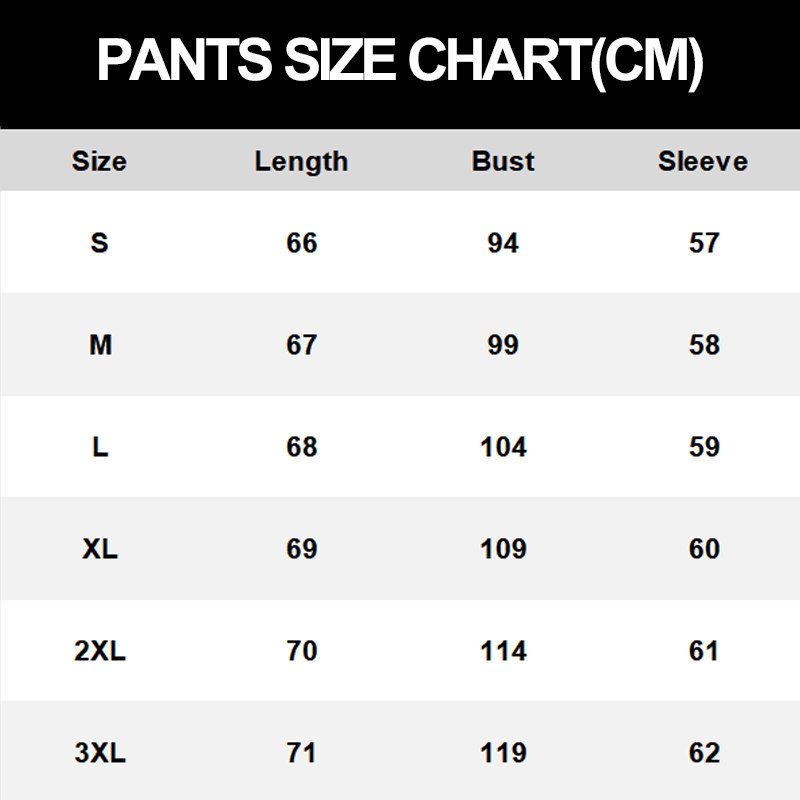Select the S size row label

pyautogui.click(x=99, y=243)
